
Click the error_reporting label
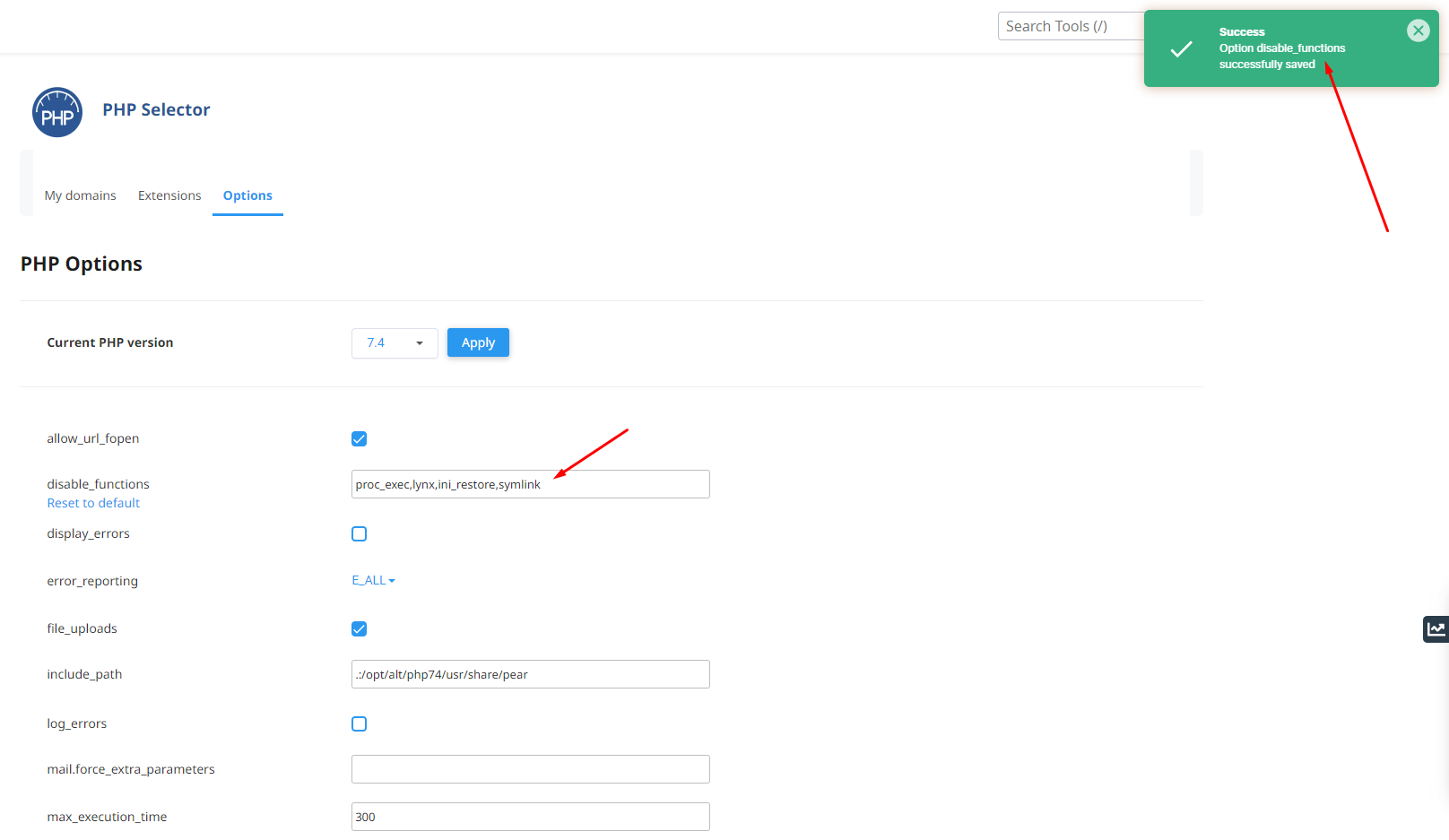(92, 581)
